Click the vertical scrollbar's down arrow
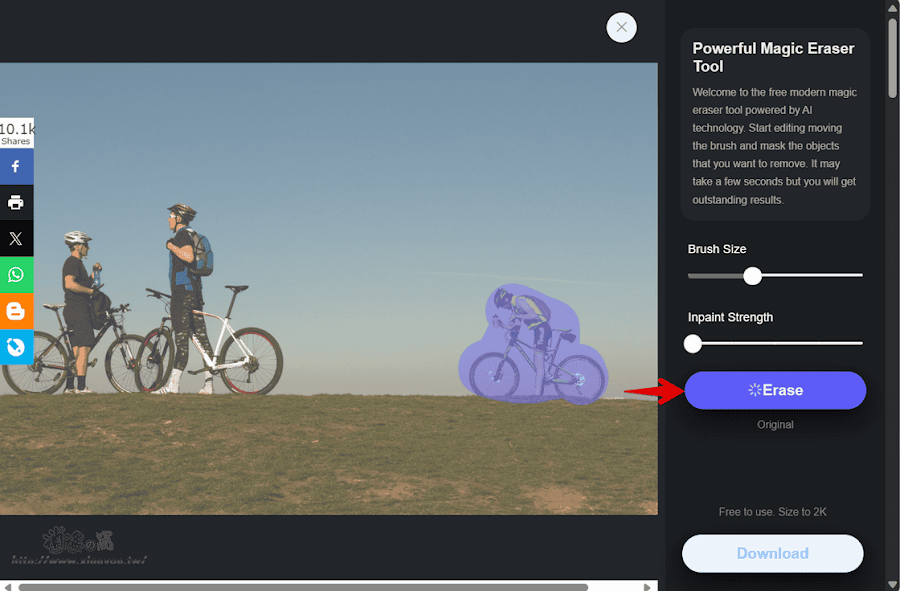The width and height of the screenshot is (900, 591). [892, 586]
